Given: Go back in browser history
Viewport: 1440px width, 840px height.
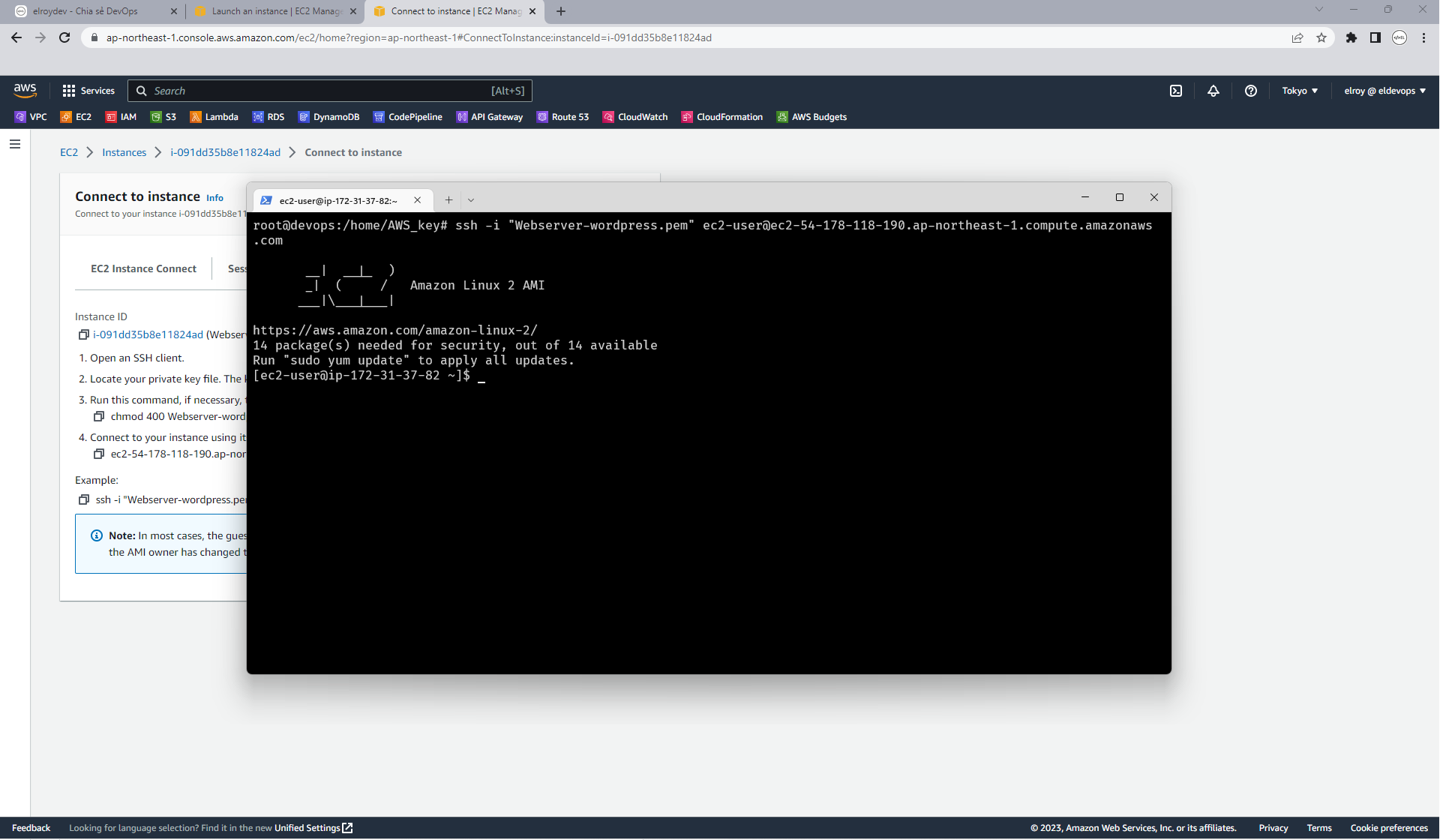Looking at the screenshot, I should (16, 37).
